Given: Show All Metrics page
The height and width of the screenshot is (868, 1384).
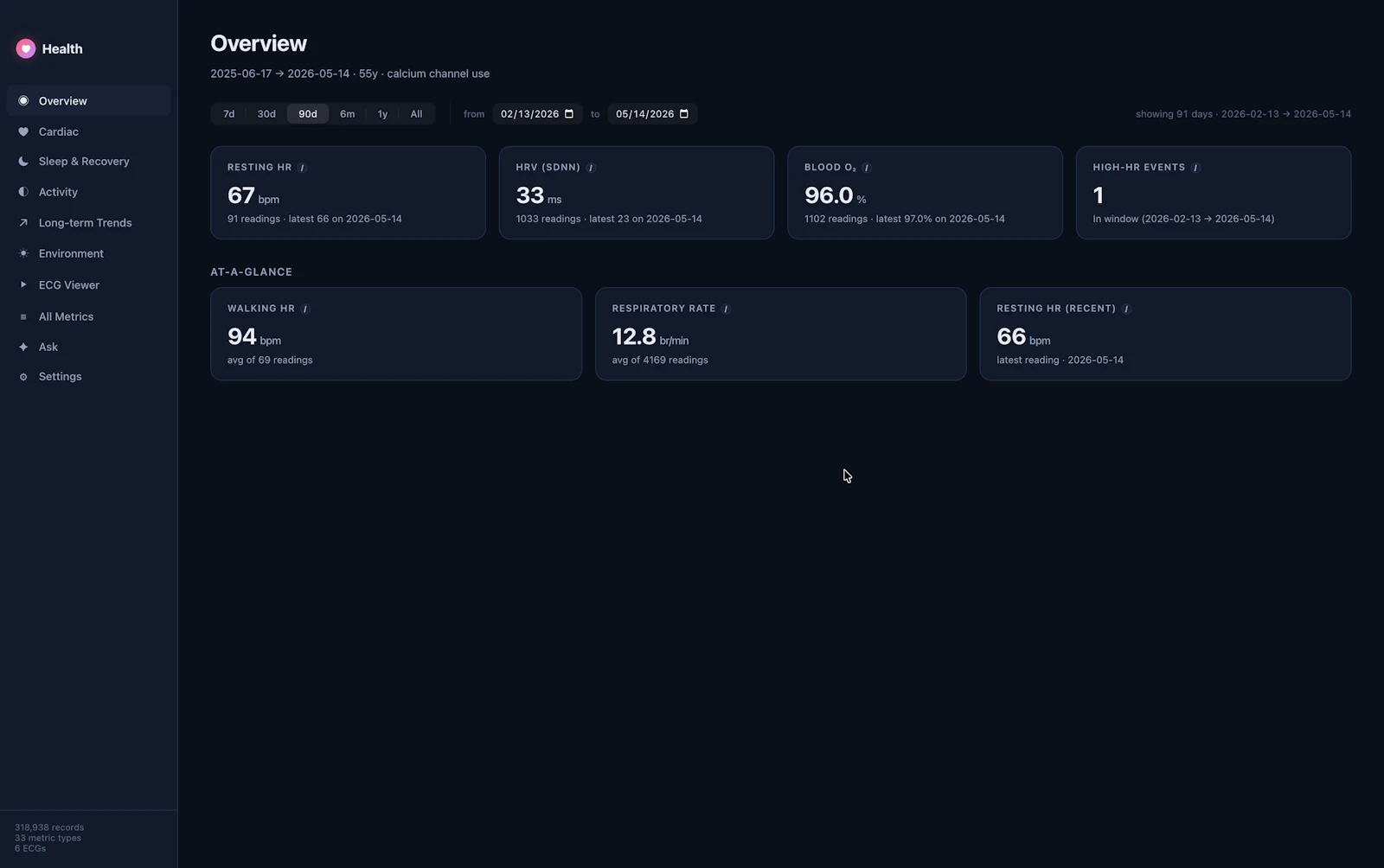Looking at the screenshot, I should (x=88, y=316).
